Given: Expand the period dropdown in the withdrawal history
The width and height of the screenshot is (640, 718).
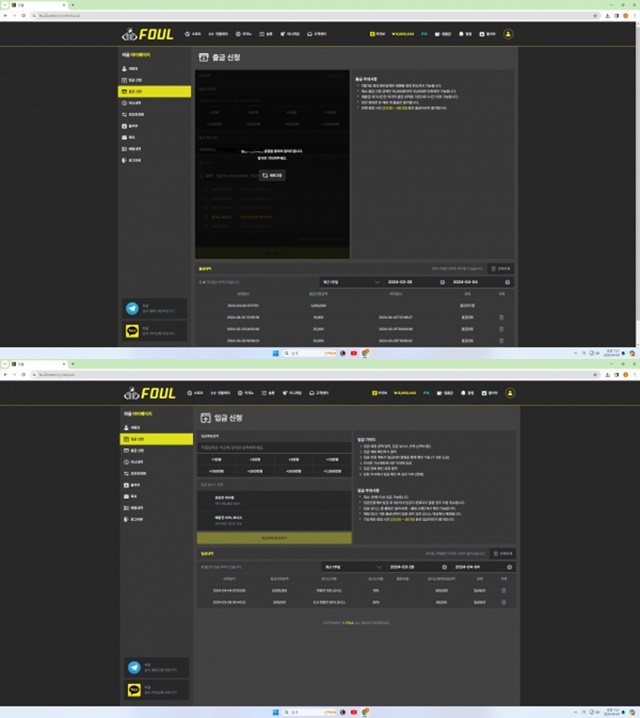Looking at the screenshot, I should point(350,282).
